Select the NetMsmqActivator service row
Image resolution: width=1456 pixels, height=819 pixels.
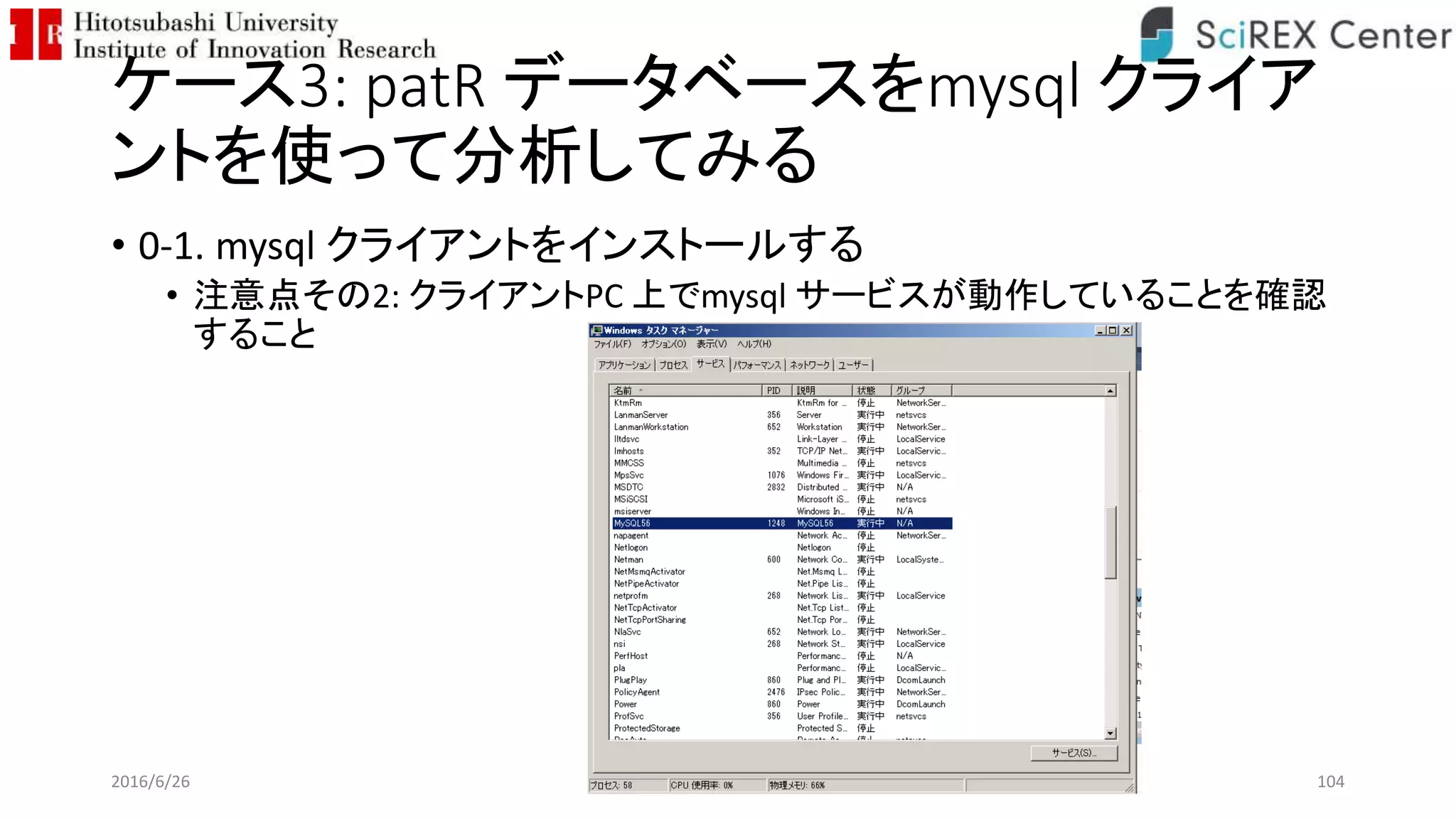tap(782, 572)
